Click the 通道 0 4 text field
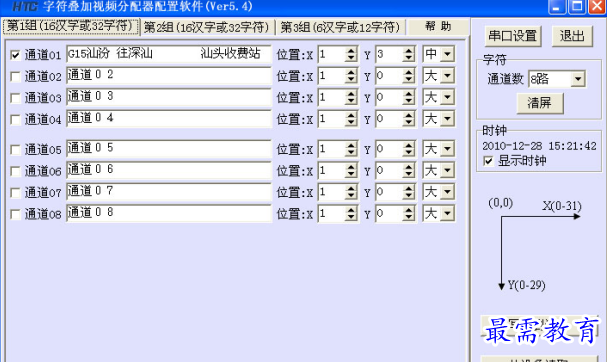This screenshot has width=607, height=362. pos(169,118)
